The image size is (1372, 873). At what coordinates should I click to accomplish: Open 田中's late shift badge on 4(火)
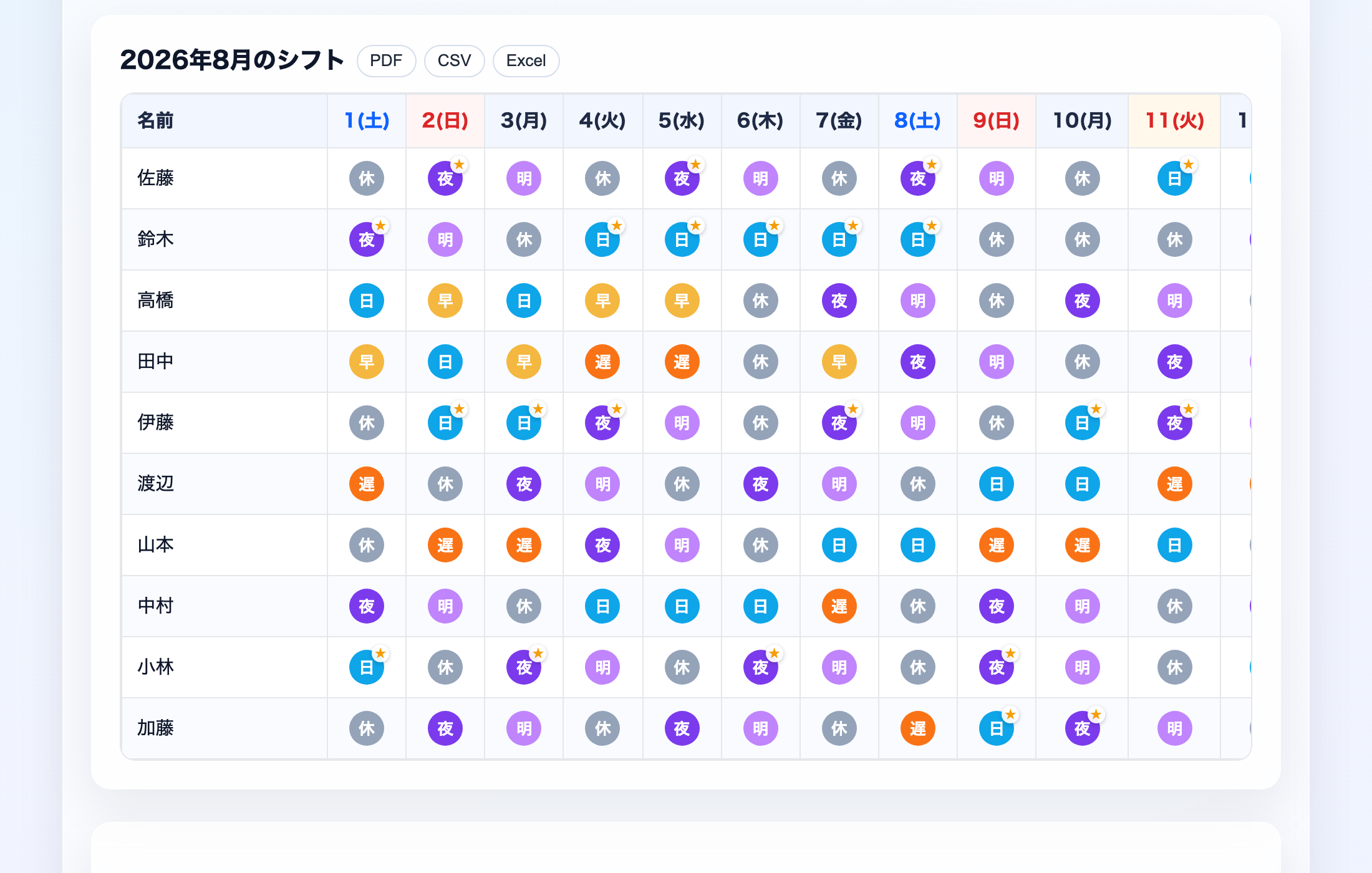pos(602,362)
